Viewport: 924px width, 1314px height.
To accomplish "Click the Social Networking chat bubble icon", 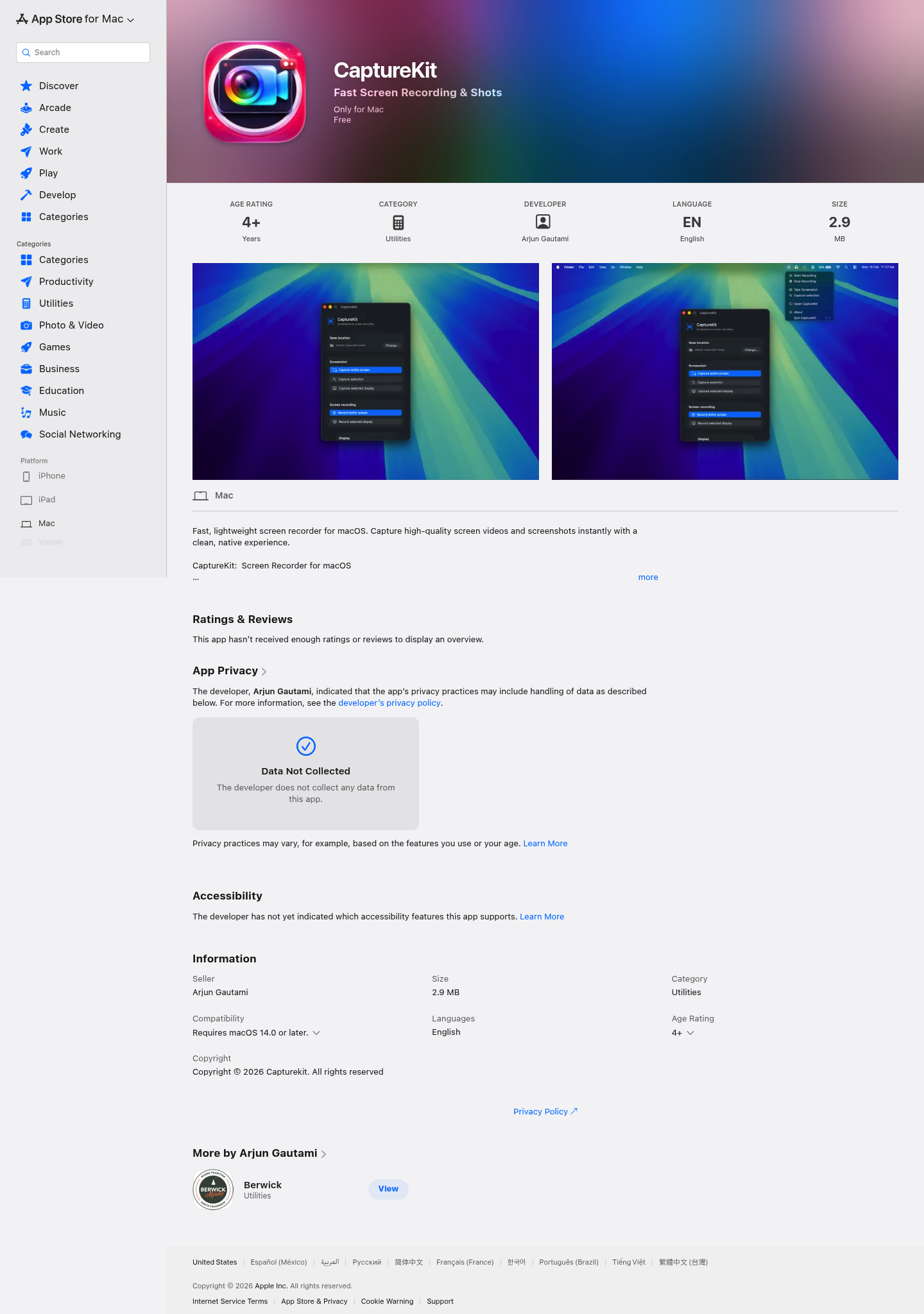I will coord(26,434).
